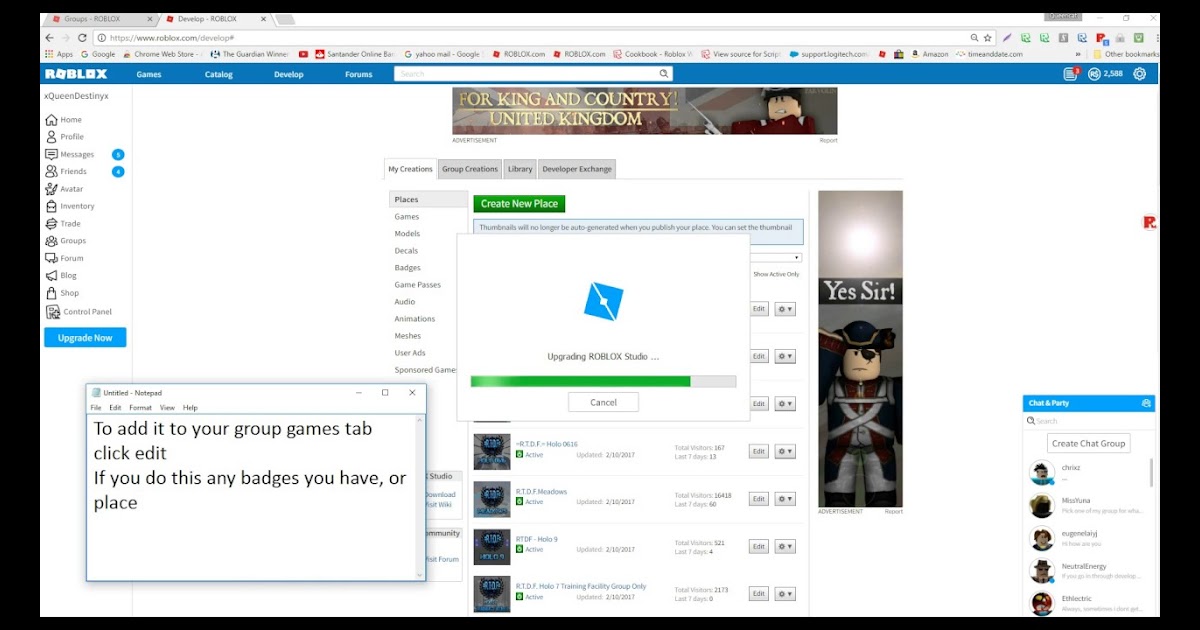This screenshot has height=630, width=1200.
Task: Open the Notepad Edit menu
Action: click(x=115, y=408)
